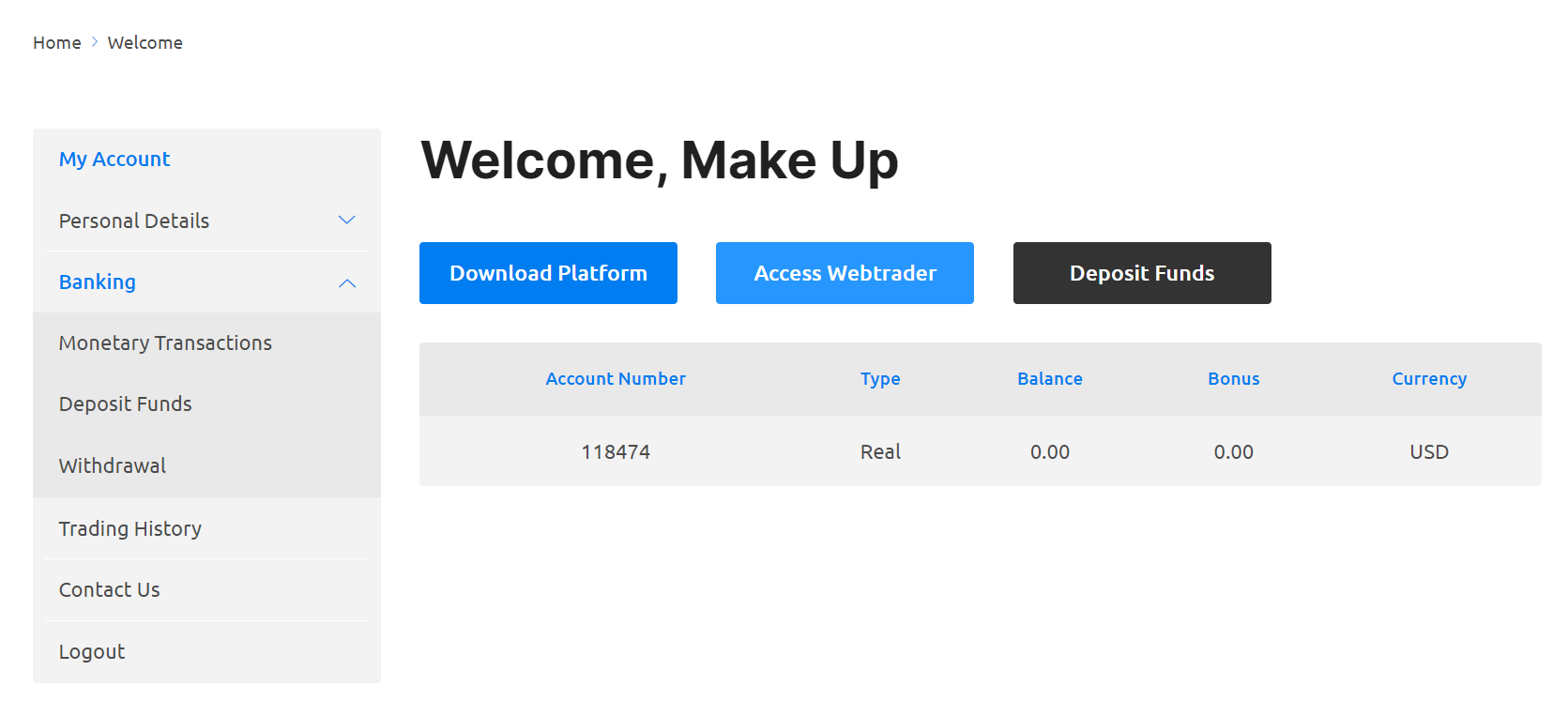Click the Welcome breadcrumb item

[x=145, y=43]
